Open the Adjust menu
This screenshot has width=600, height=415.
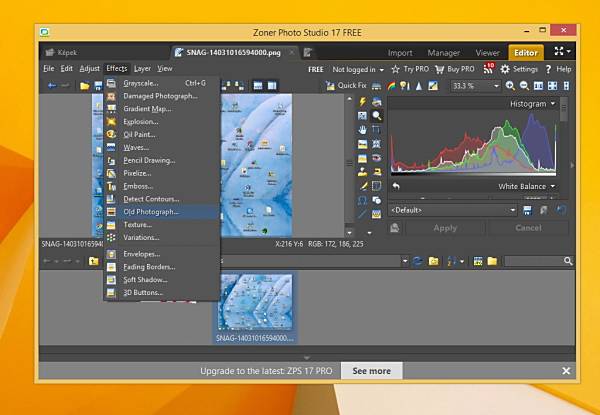[90, 68]
